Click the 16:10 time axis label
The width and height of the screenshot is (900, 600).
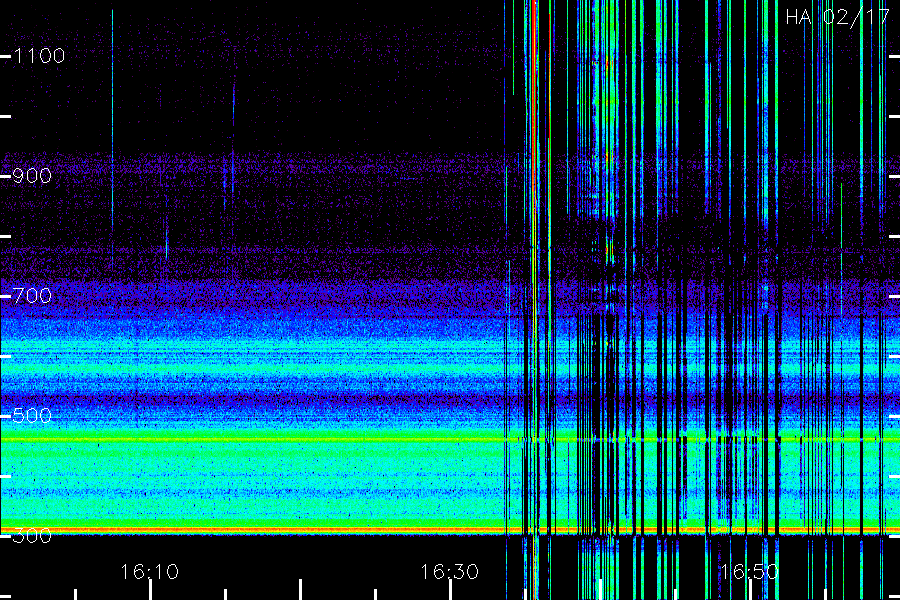point(149,572)
